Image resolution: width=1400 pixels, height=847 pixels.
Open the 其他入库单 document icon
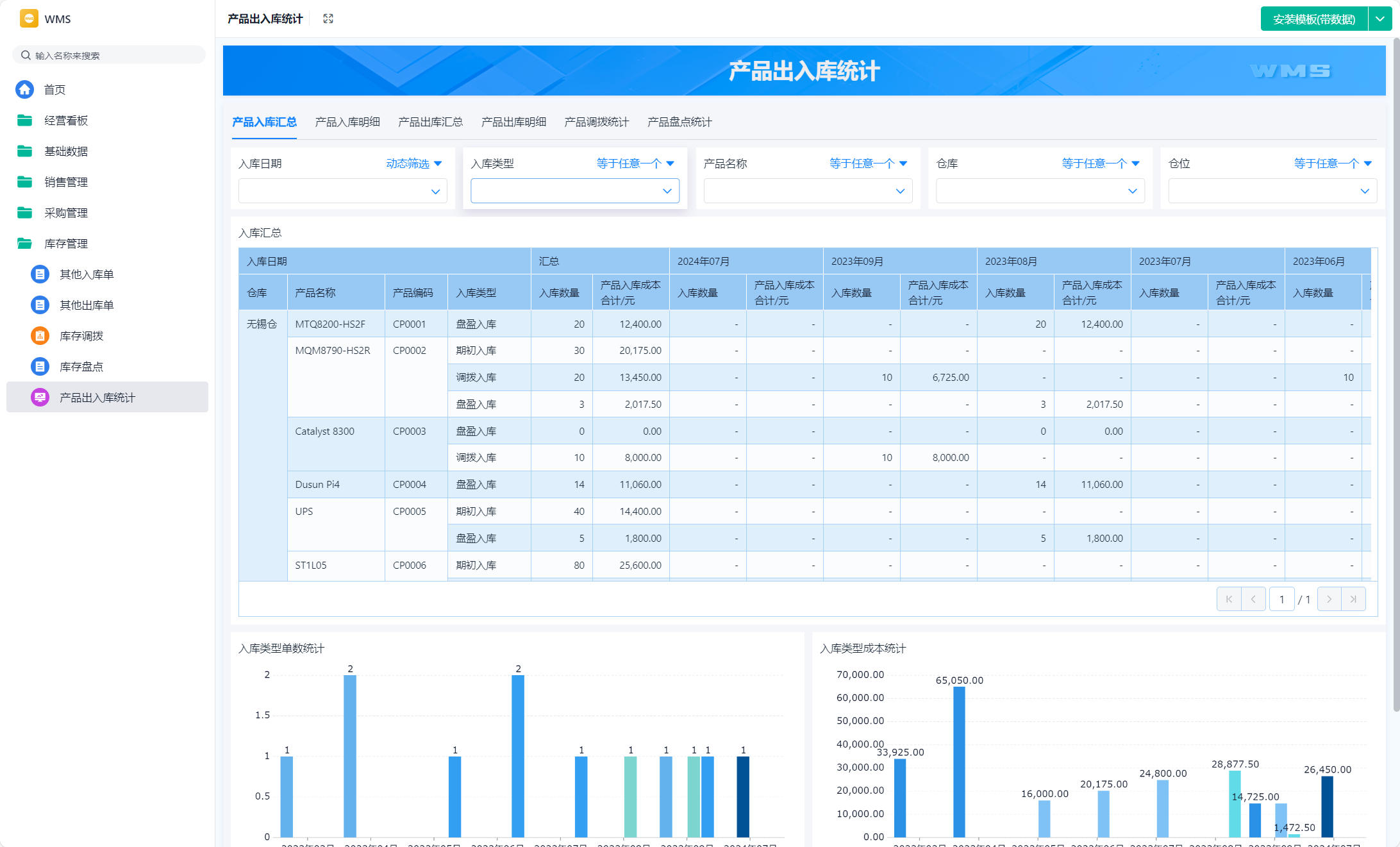click(x=40, y=274)
